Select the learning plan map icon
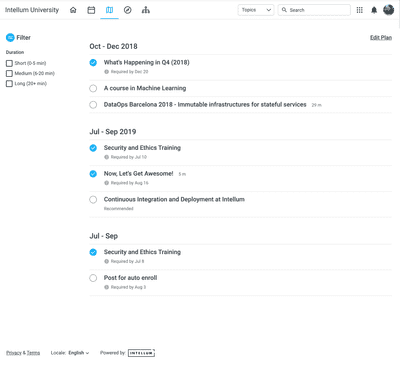Screen dimensions: 400x367 tap(109, 10)
